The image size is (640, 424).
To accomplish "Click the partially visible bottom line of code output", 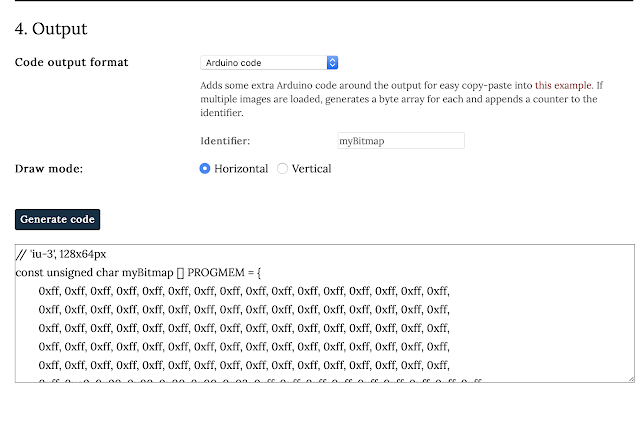I will click(x=260, y=380).
